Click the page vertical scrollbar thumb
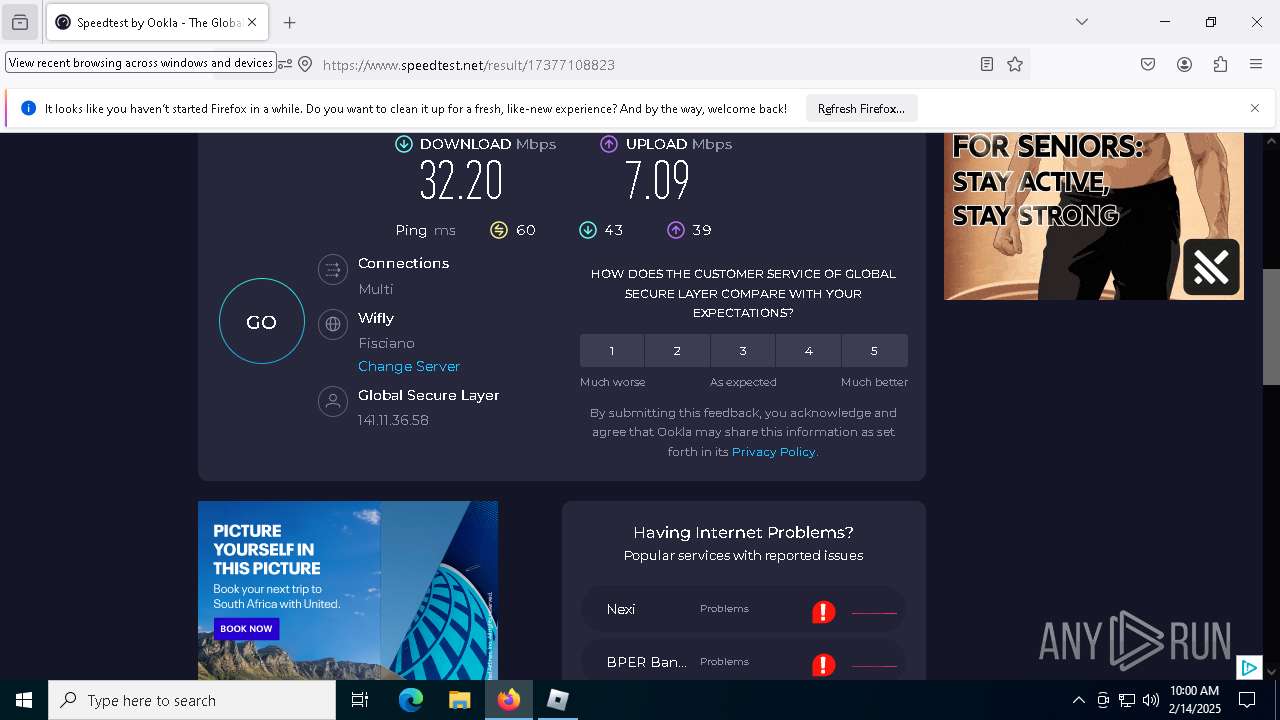This screenshot has width=1280, height=720. click(x=1271, y=327)
